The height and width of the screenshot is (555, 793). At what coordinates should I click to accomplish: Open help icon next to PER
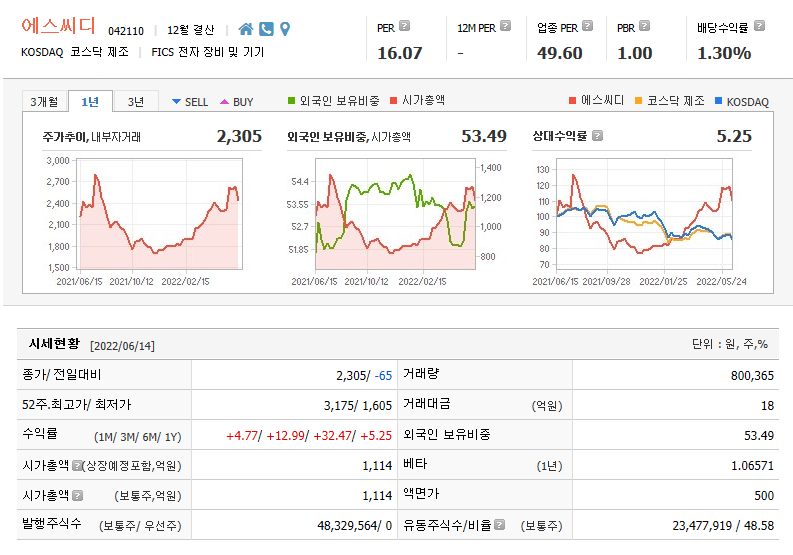coord(404,26)
